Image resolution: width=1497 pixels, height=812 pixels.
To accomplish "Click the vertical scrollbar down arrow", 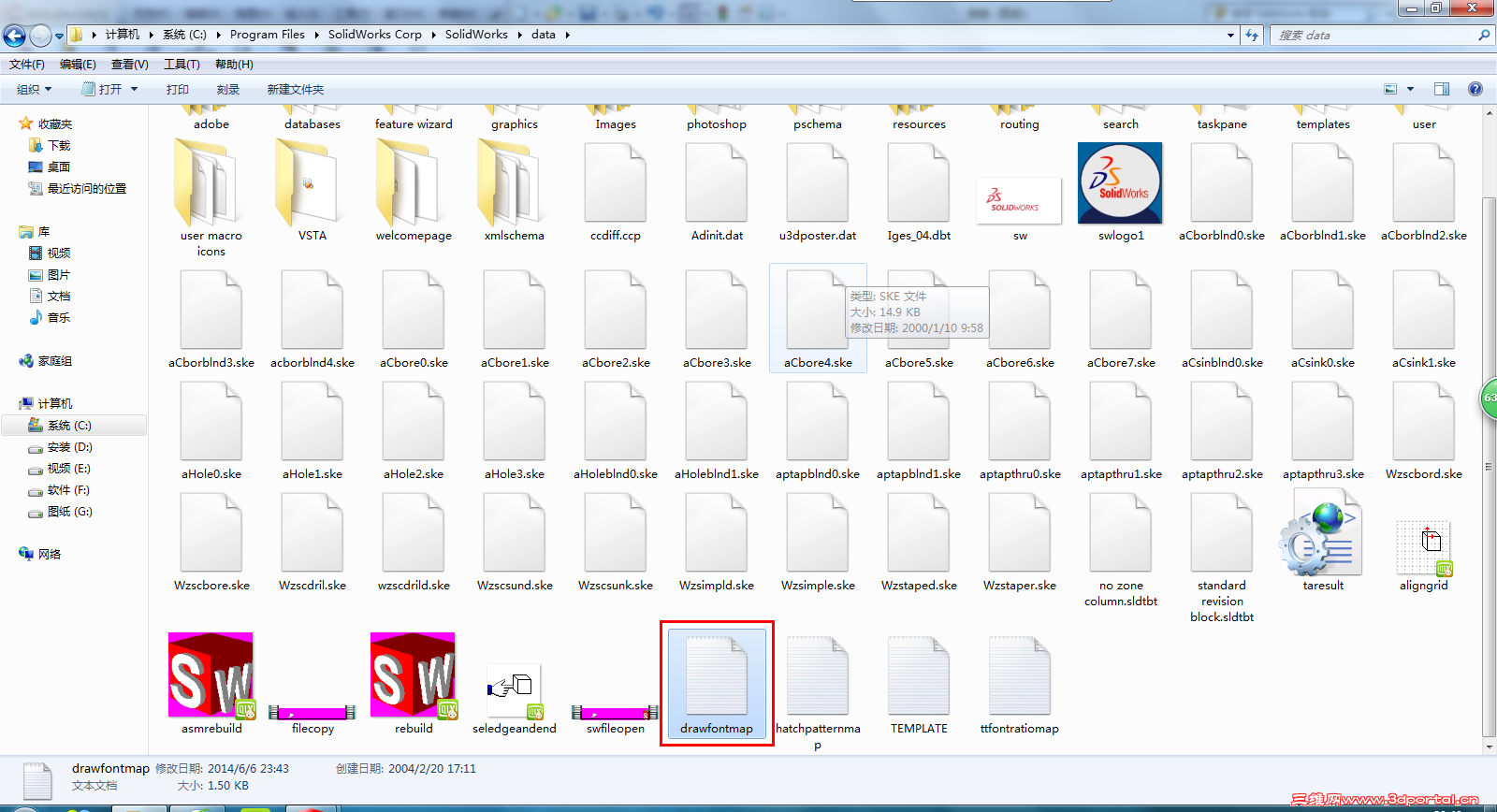I will click(x=1490, y=747).
